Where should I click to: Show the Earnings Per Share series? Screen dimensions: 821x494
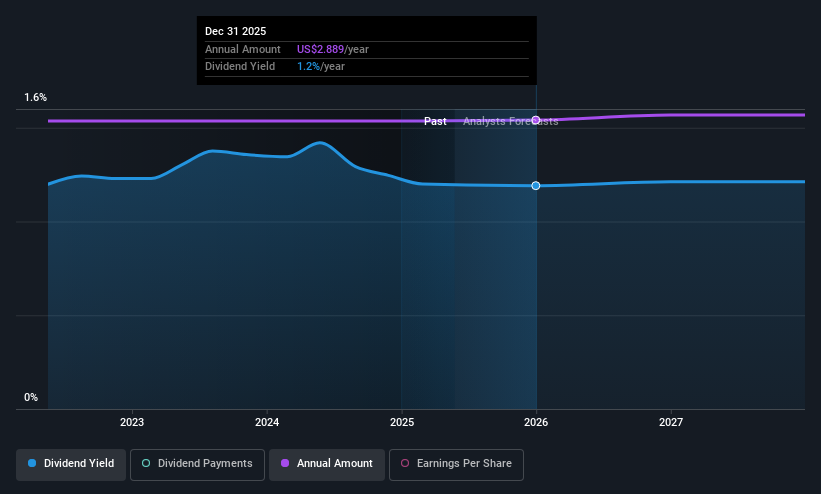click(x=456, y=465)
